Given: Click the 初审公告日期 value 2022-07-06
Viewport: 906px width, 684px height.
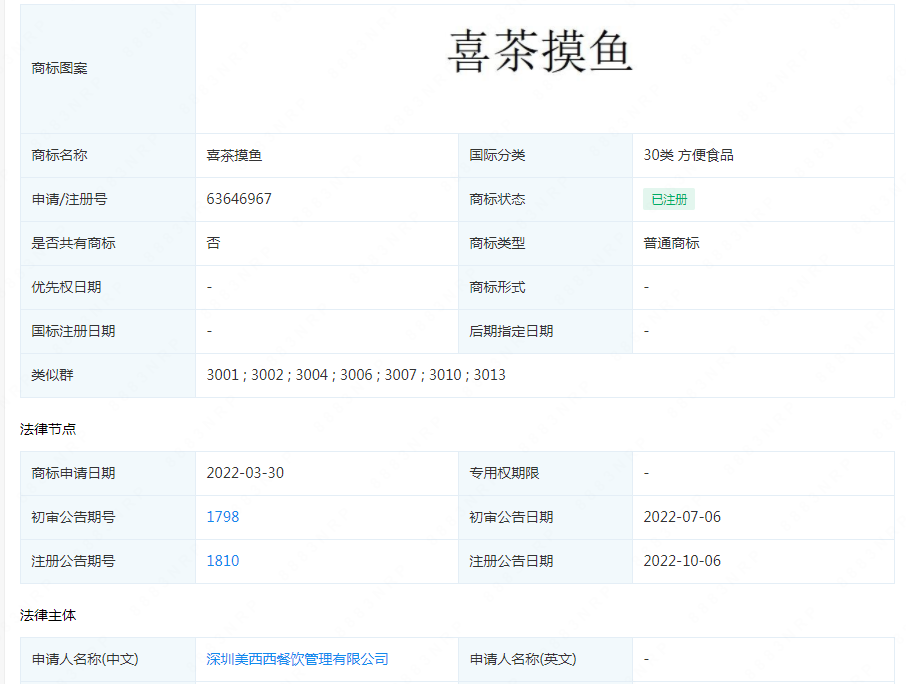Looking at the screenshot, I should pyautogui.click(x=685, y=517).
